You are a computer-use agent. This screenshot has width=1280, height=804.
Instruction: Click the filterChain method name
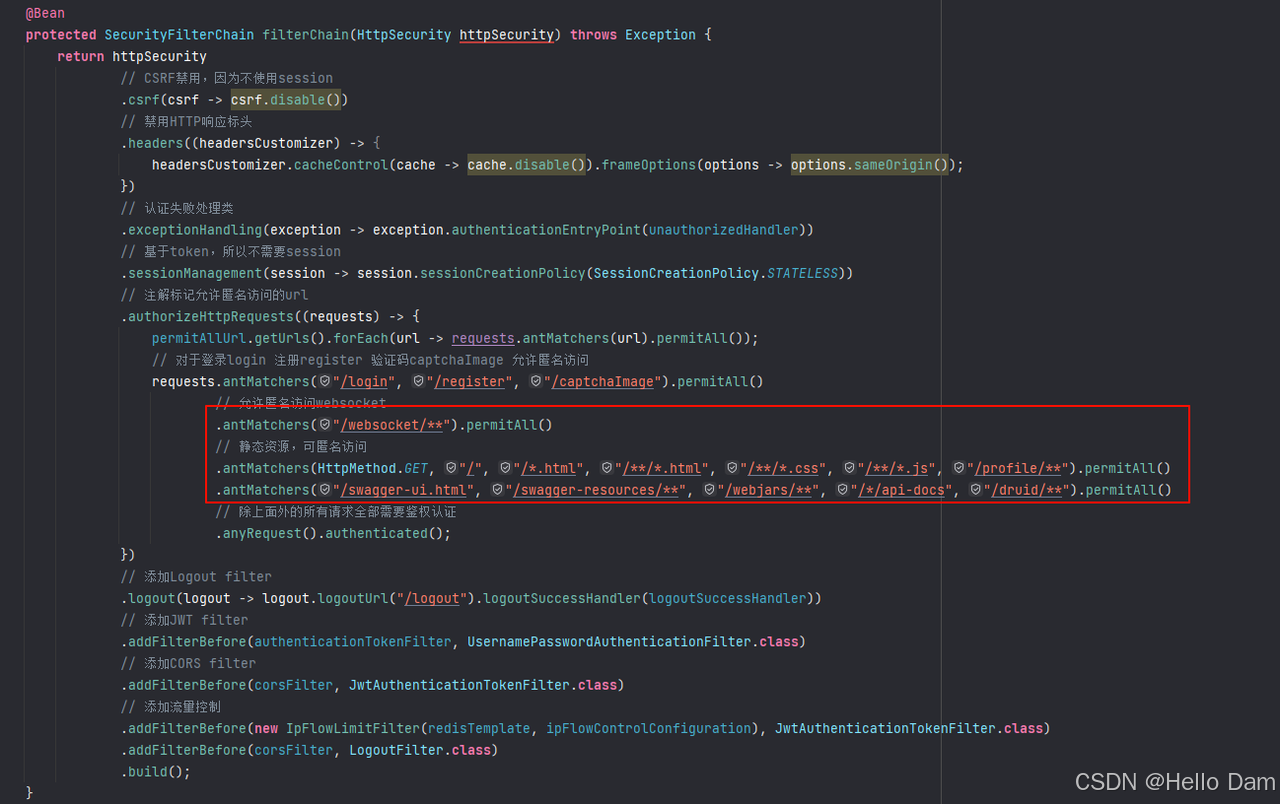pos(306,35)
